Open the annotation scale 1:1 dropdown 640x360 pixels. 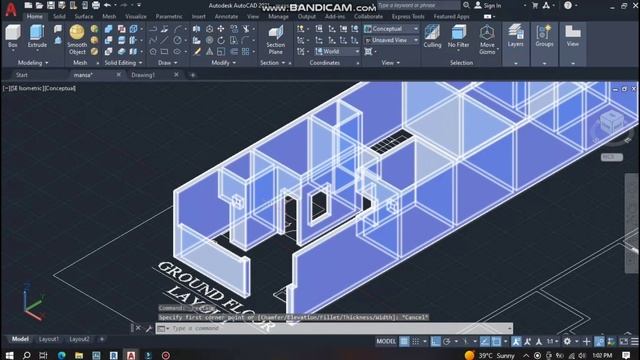553,341
